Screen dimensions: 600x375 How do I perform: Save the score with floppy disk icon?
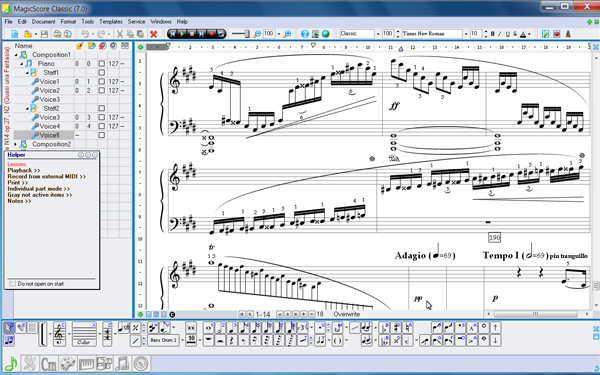[44, 34]
